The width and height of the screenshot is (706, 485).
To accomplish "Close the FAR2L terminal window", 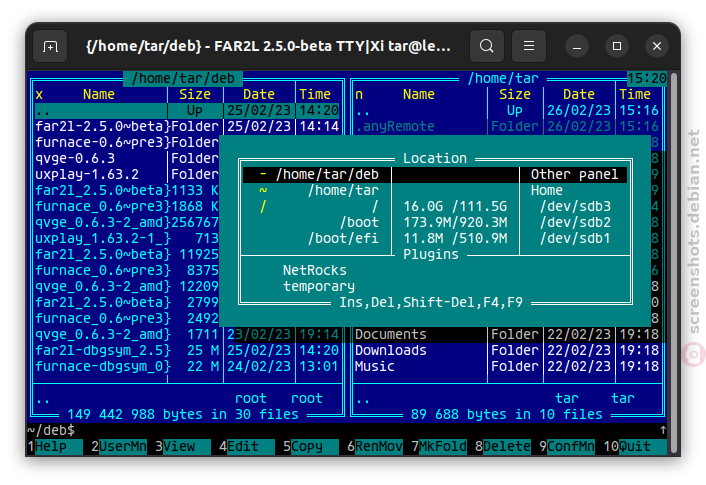I will pos(657,46).
